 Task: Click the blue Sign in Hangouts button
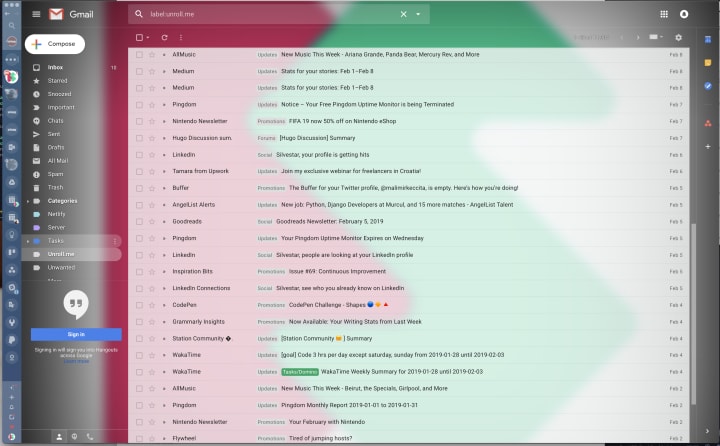tap(76, 334)
